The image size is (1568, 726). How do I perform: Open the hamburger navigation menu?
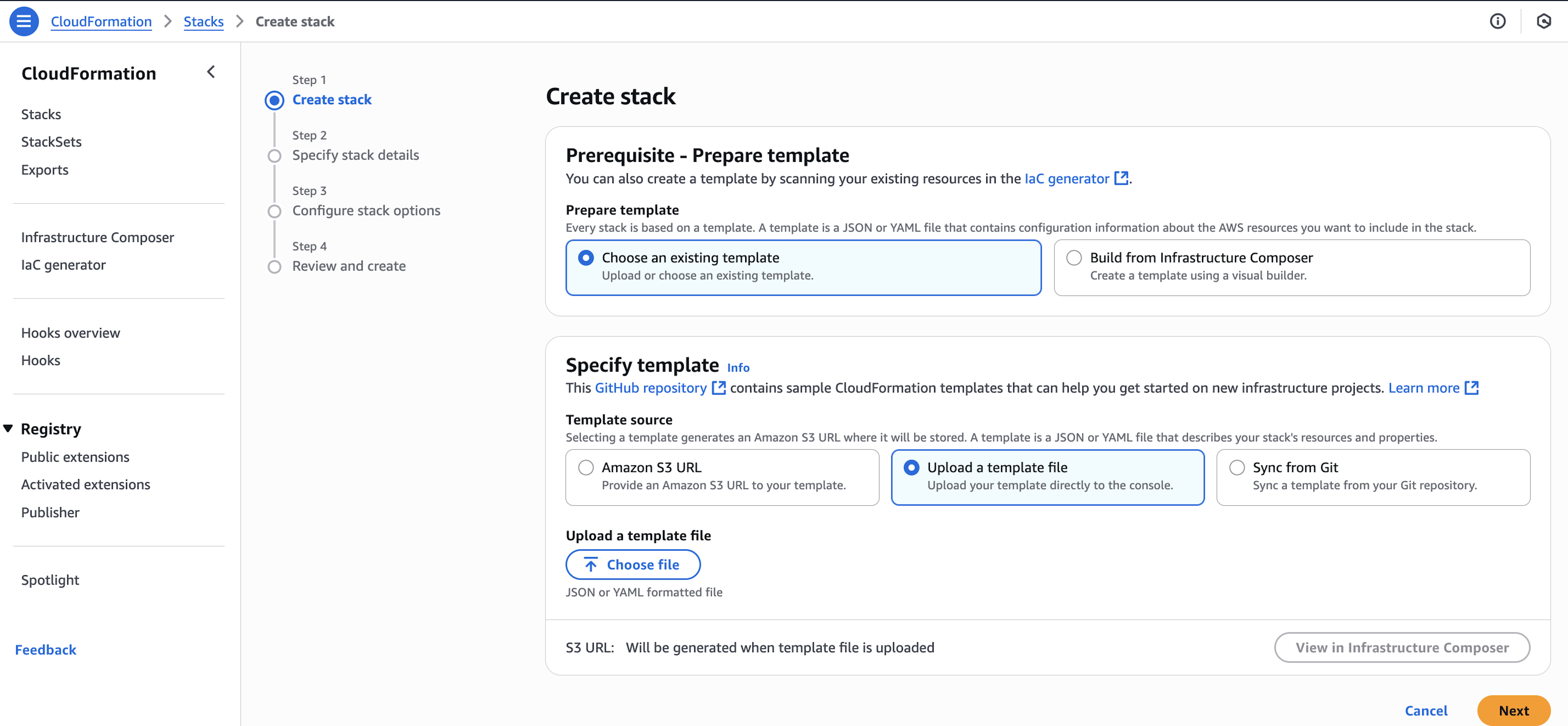[23, 21]
